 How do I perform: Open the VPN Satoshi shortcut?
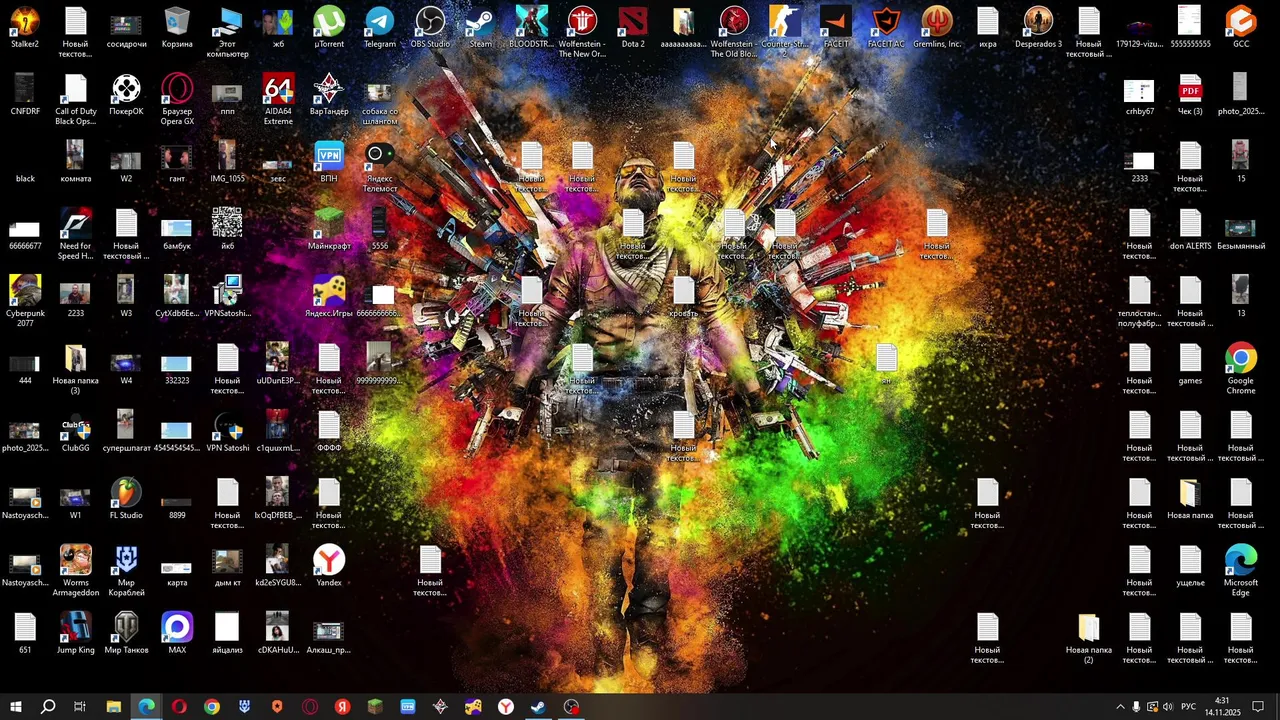[x=227, y=432]
